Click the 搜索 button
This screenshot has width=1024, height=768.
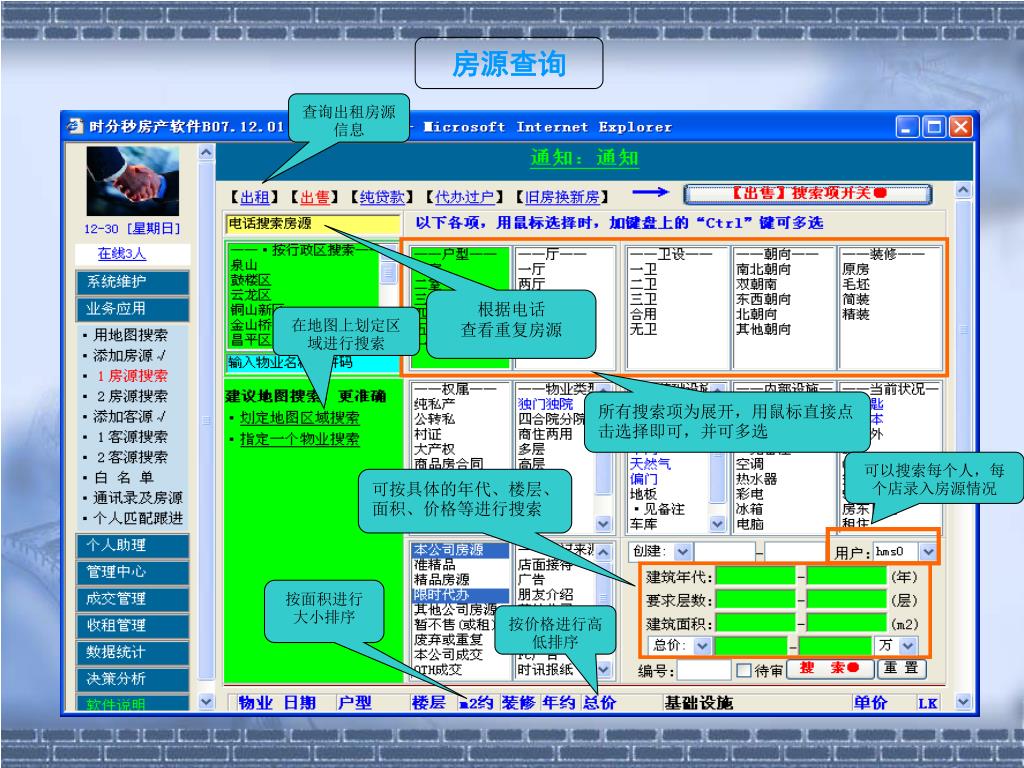pos(829,668)
